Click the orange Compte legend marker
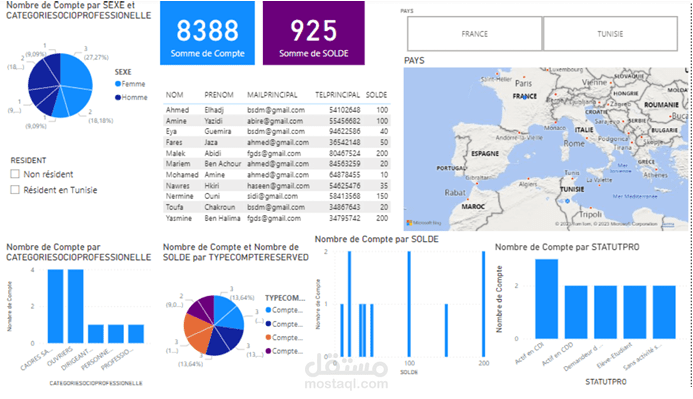693x399 pixels. 268,338
